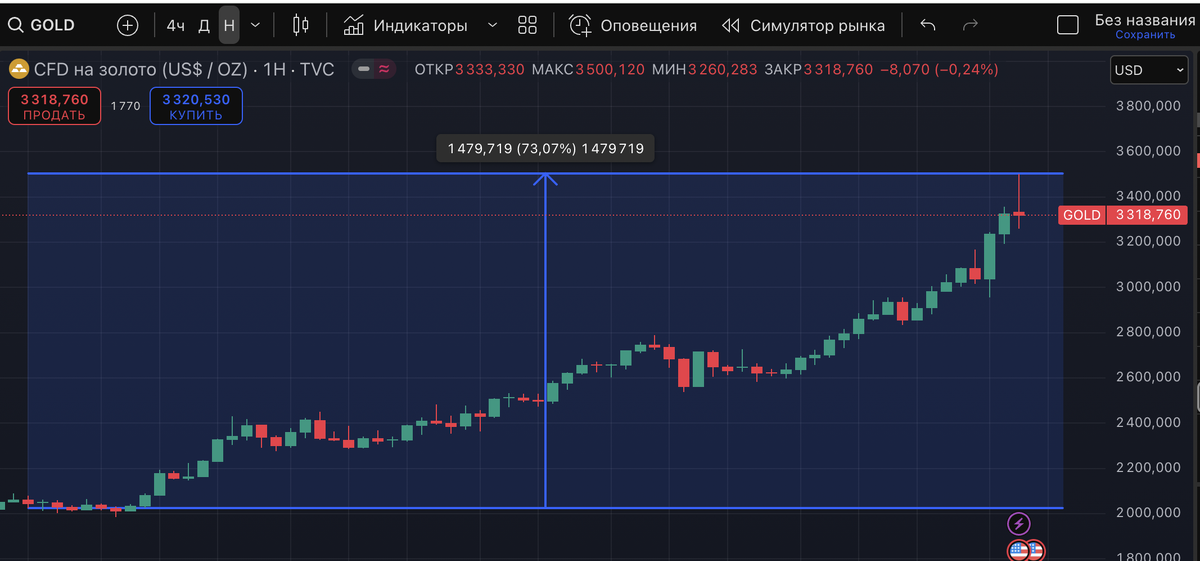Click the МАКС high value 3500,120
The width and height of the screenshot is (1200, 561).
click(610, 70)
